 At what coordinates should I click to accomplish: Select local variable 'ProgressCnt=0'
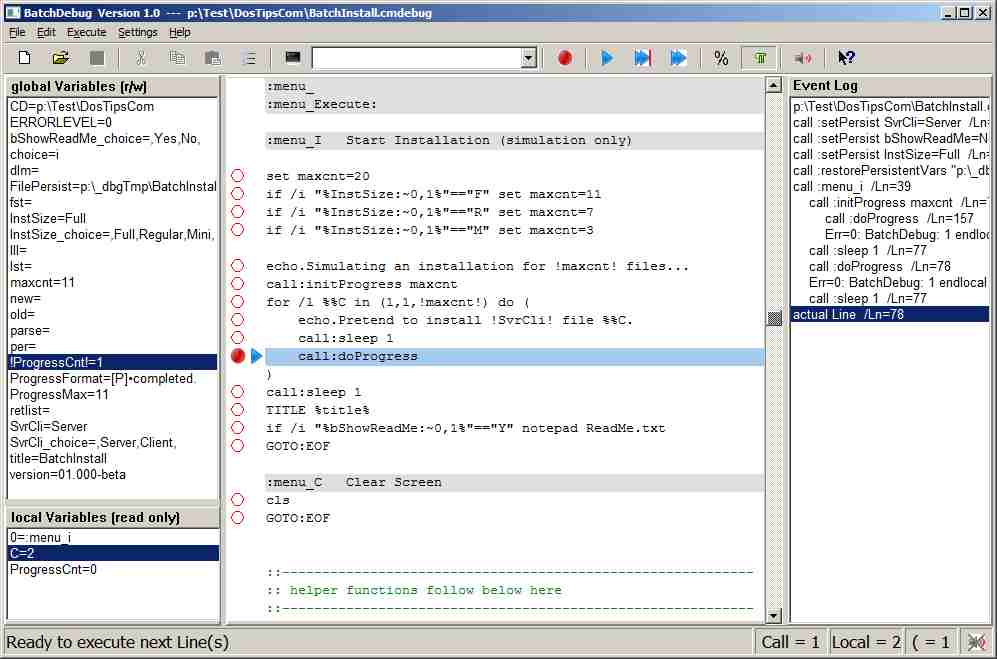113,569
